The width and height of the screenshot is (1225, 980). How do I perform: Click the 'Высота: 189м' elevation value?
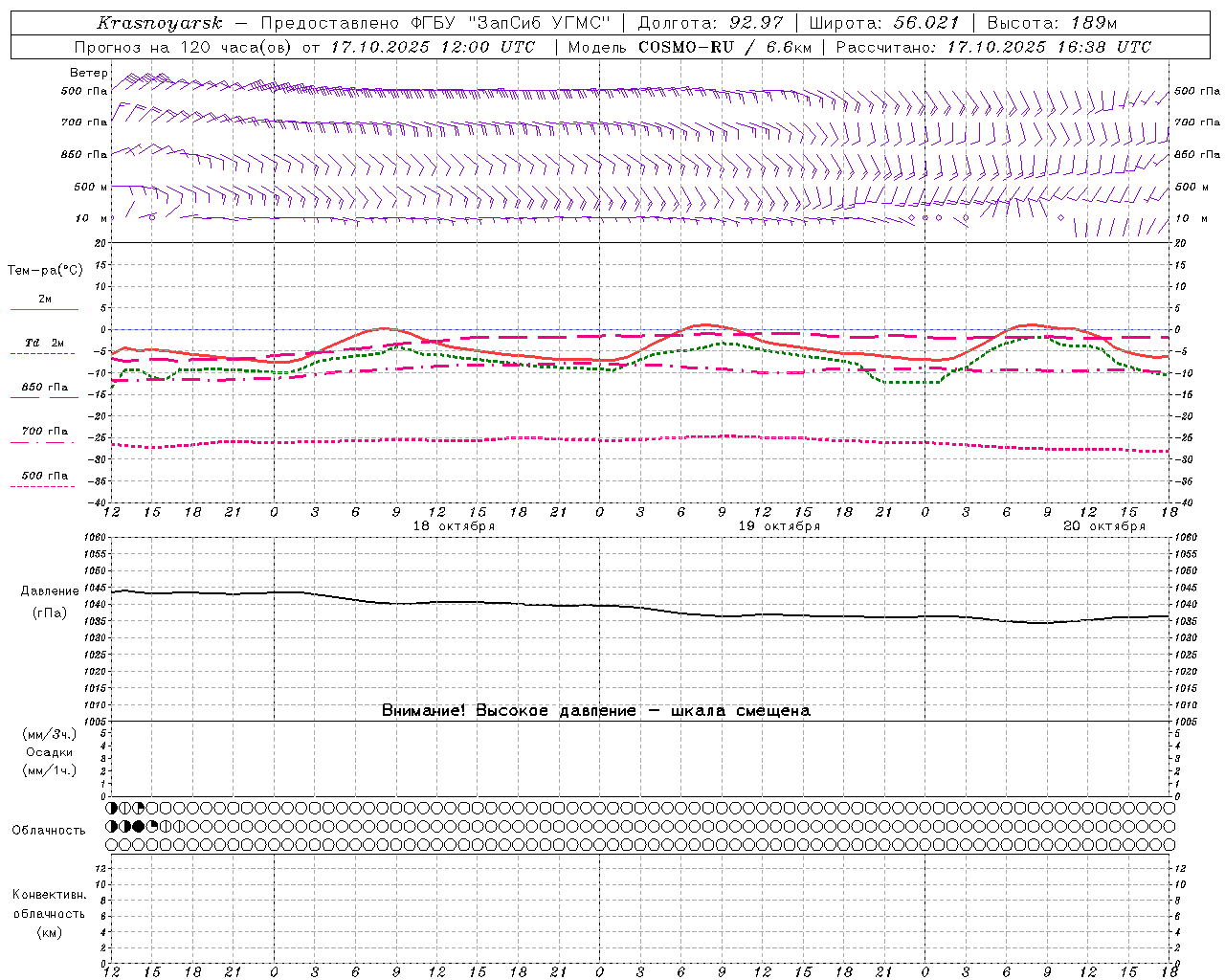coord(1052,23)
